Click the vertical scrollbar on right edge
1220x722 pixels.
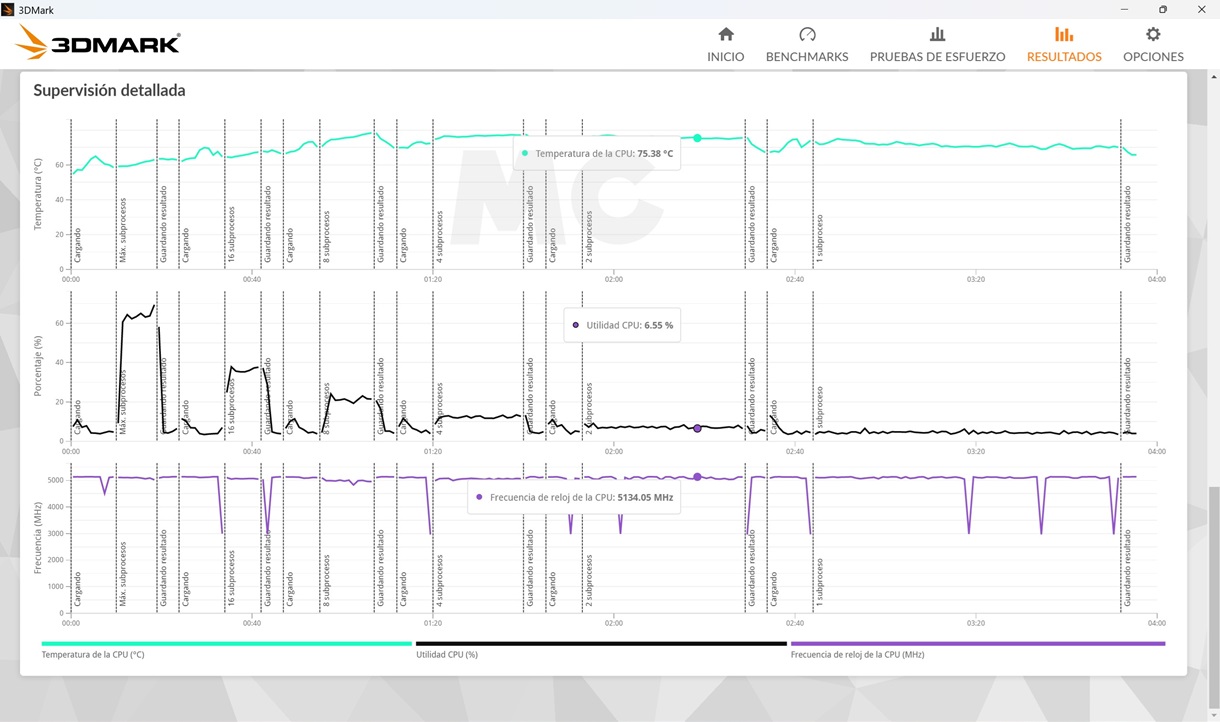pos(1214,400)
